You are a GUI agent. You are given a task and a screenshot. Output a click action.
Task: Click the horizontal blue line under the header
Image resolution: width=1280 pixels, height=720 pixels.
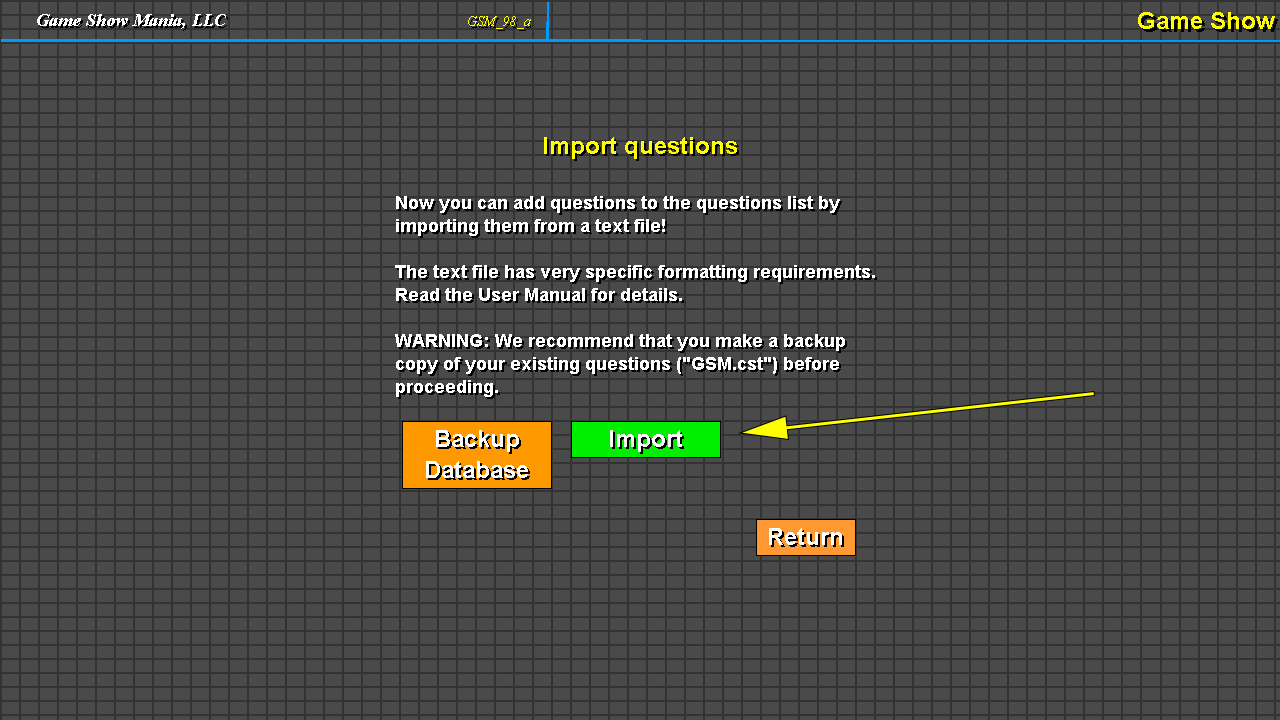pos(900,41)
